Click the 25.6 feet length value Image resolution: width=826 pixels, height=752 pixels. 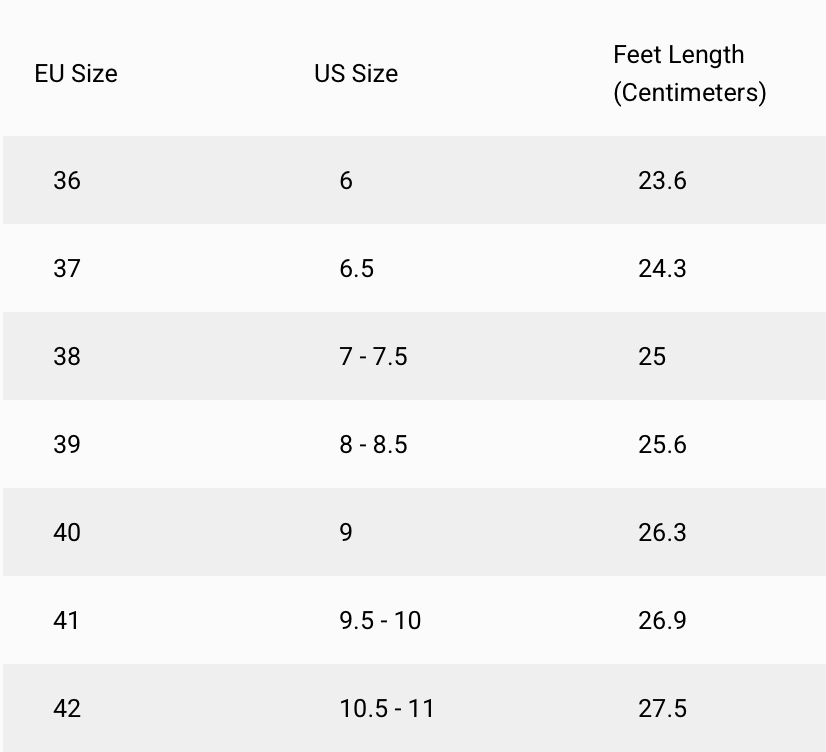[662, 445]
